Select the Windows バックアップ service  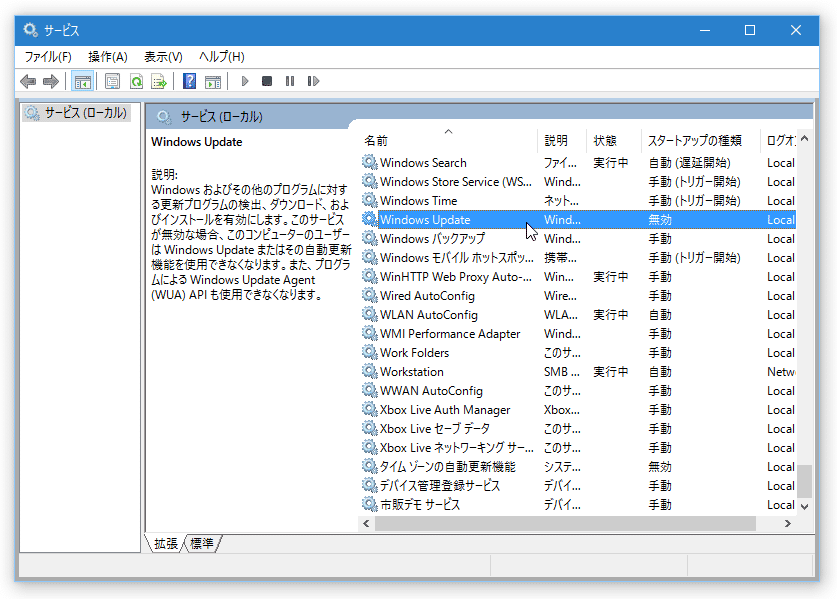pos(432,239)
